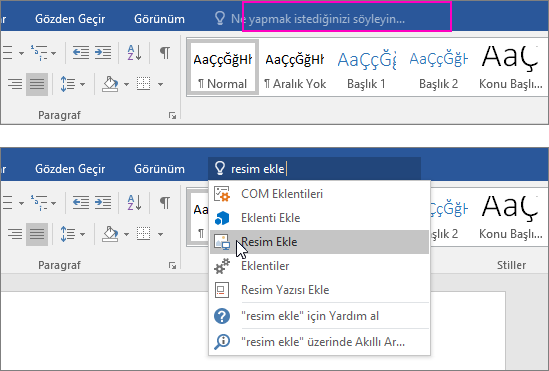Click Shading paint bucket in ribbon with empty search
Viewport: 549px width, 371px height.
tap(110, 84)
